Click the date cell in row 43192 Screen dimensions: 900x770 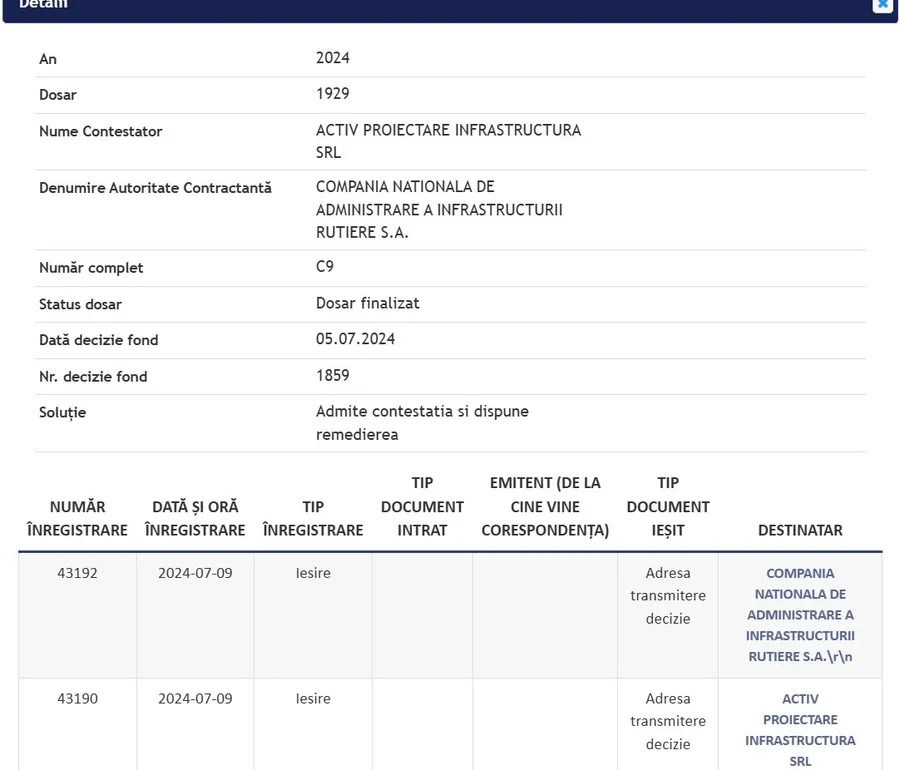click(195, 573)
